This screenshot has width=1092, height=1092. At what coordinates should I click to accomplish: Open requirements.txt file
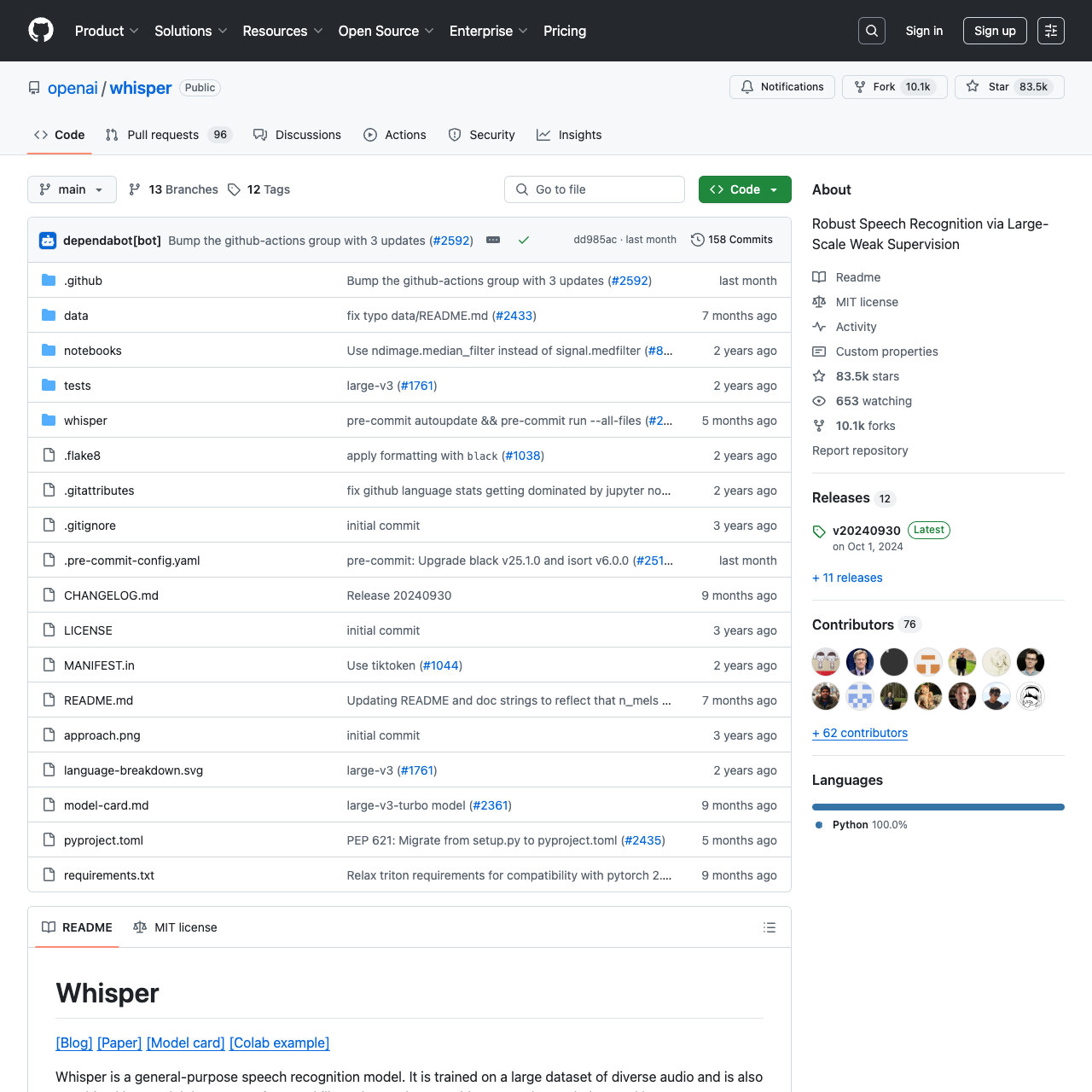(x=109, y=875)
